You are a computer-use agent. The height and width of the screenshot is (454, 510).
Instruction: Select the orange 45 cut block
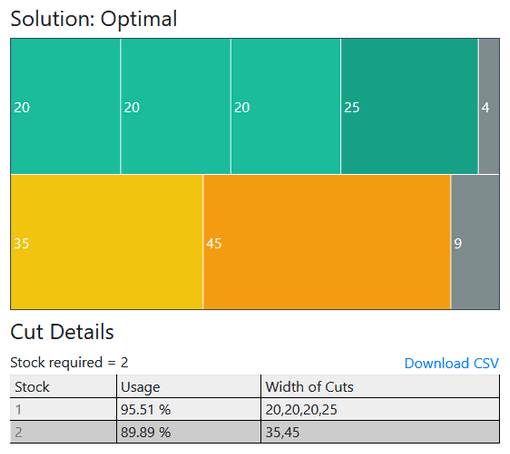[327, 242]
